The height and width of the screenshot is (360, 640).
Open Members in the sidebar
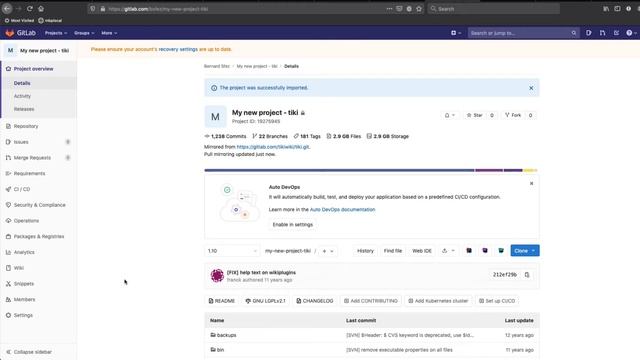(24, 299)
